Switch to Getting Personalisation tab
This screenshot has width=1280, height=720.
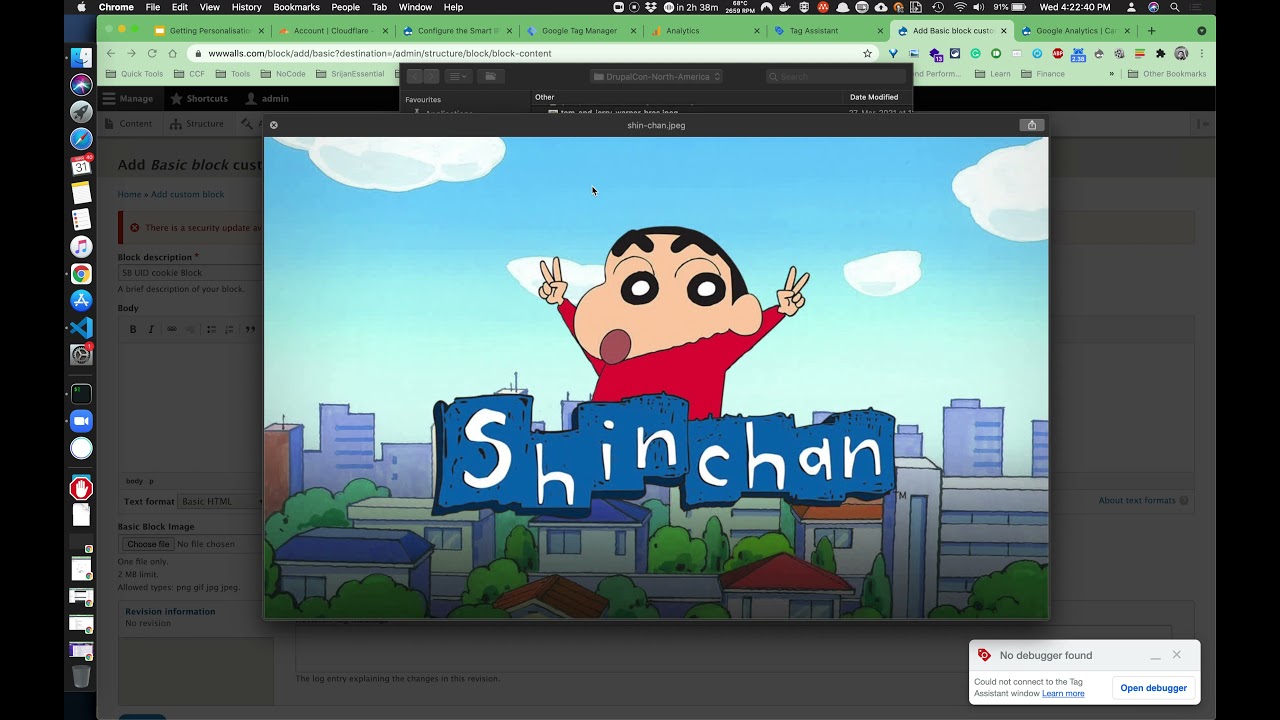click(211, 31)
